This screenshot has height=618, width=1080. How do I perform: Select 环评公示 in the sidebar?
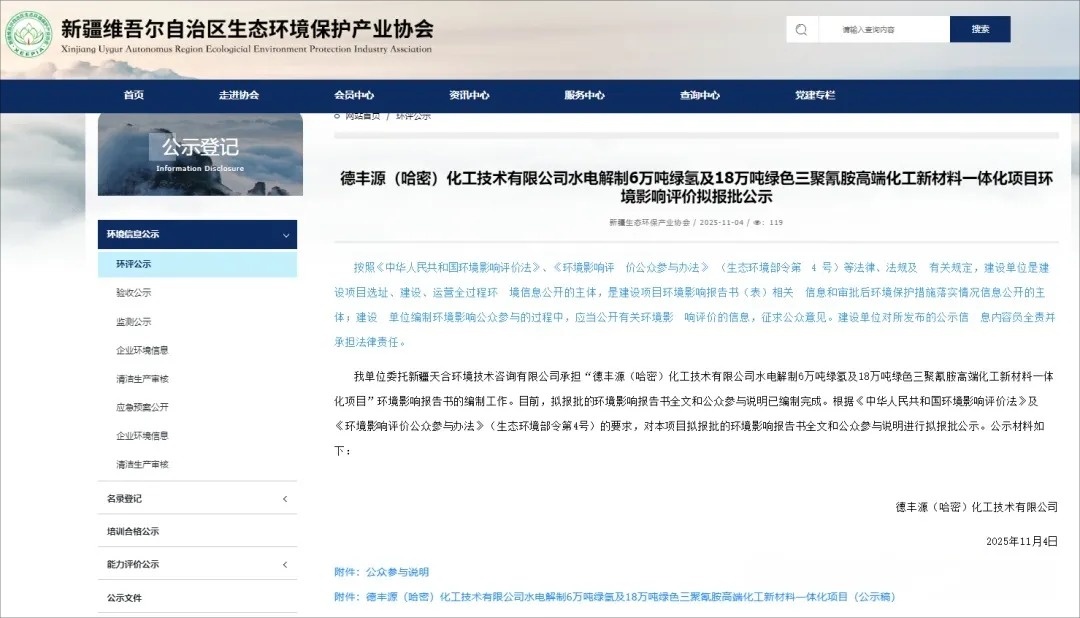click(x=134, y=264)
